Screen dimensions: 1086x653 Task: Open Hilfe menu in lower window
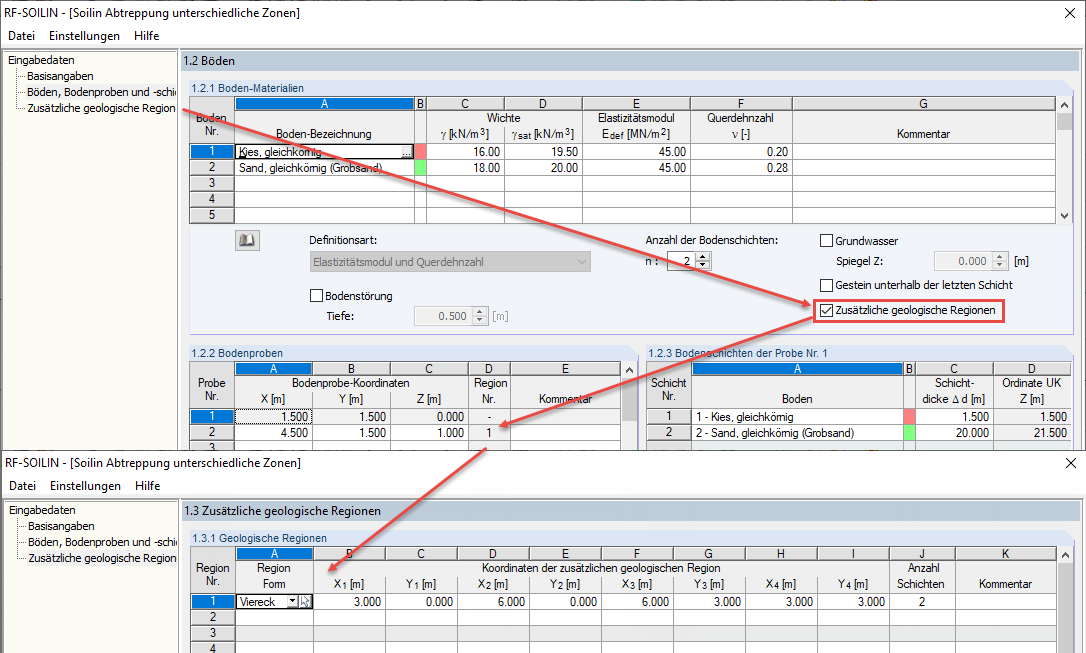click(x=148, y=486)
